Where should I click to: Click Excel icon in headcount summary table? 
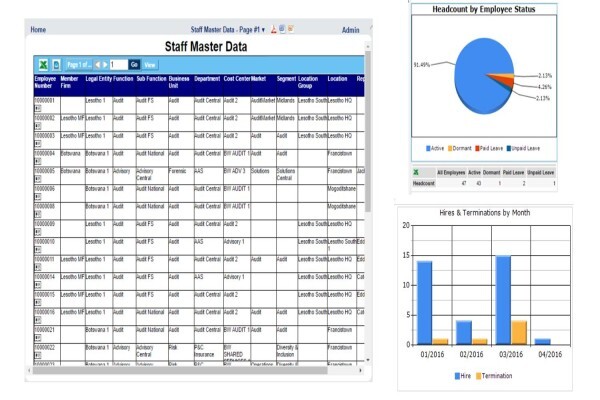coord(416,173)
